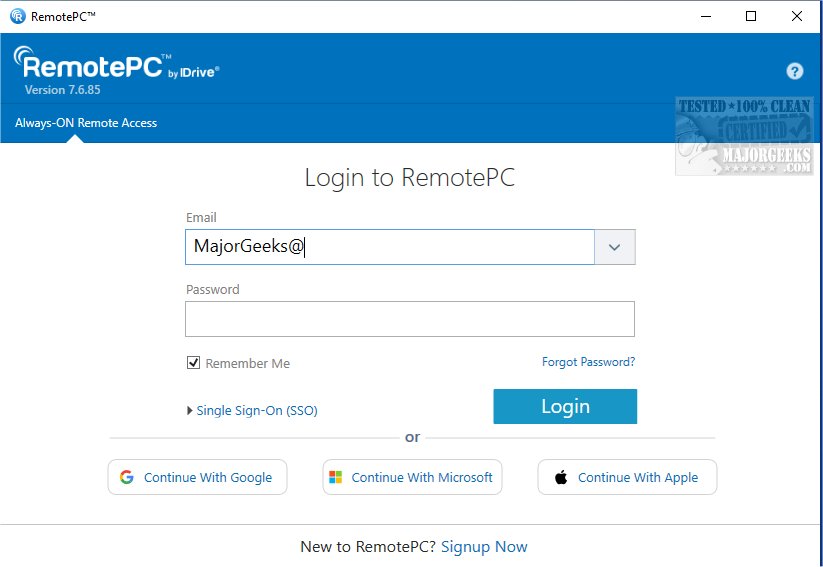Focus the Email input field

390,247
